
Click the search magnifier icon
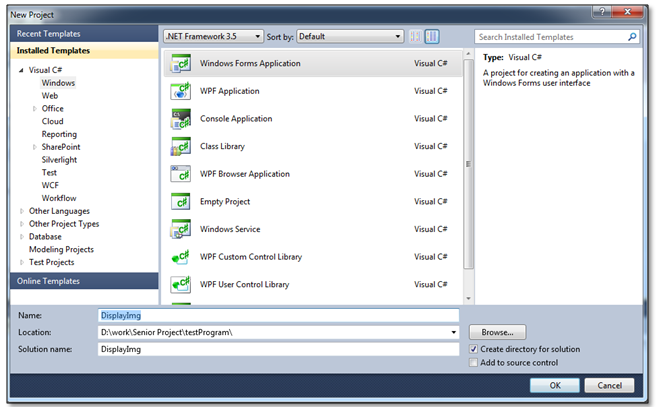632,37
